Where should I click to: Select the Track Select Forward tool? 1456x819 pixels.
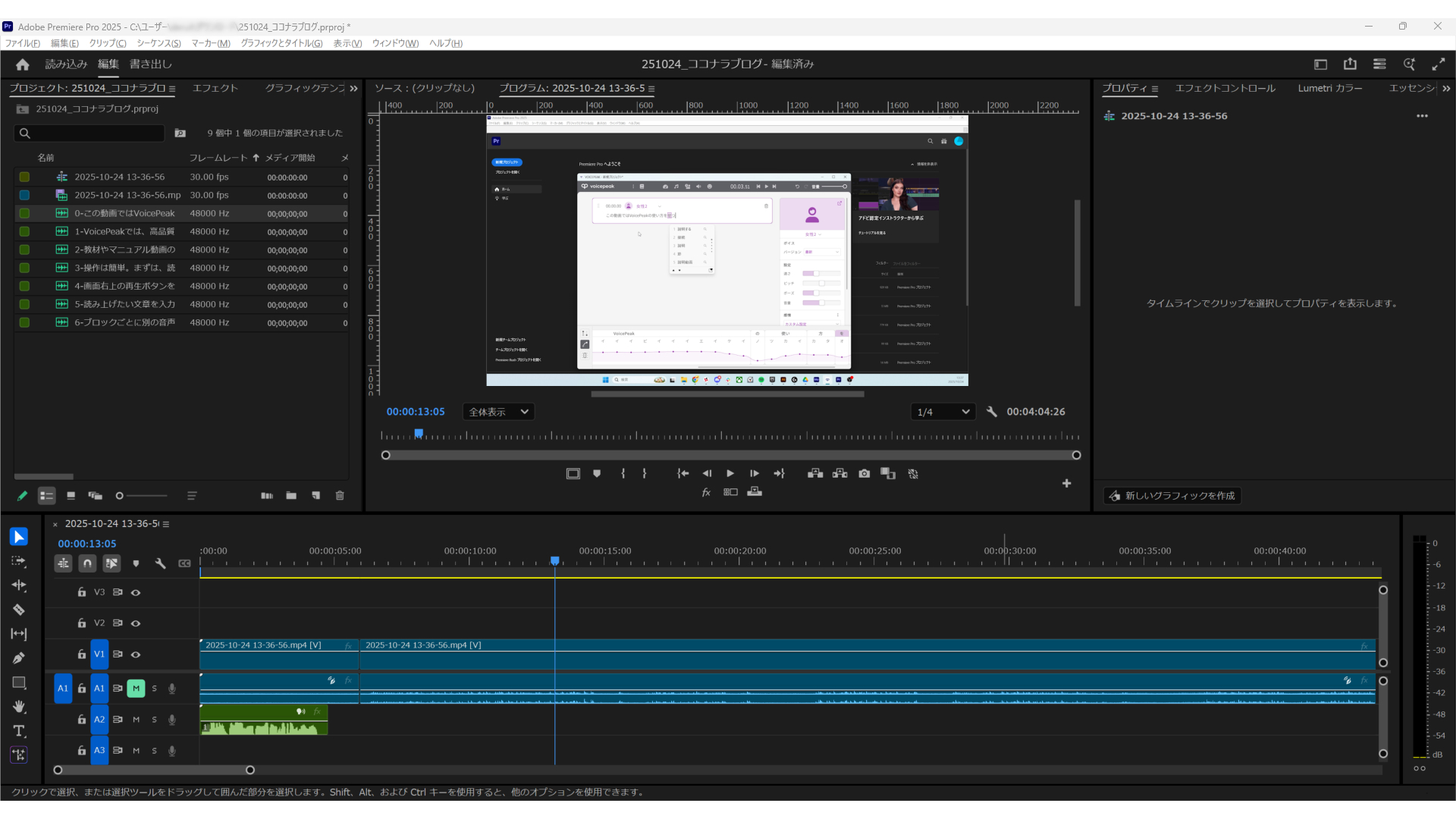click(19, 561)
